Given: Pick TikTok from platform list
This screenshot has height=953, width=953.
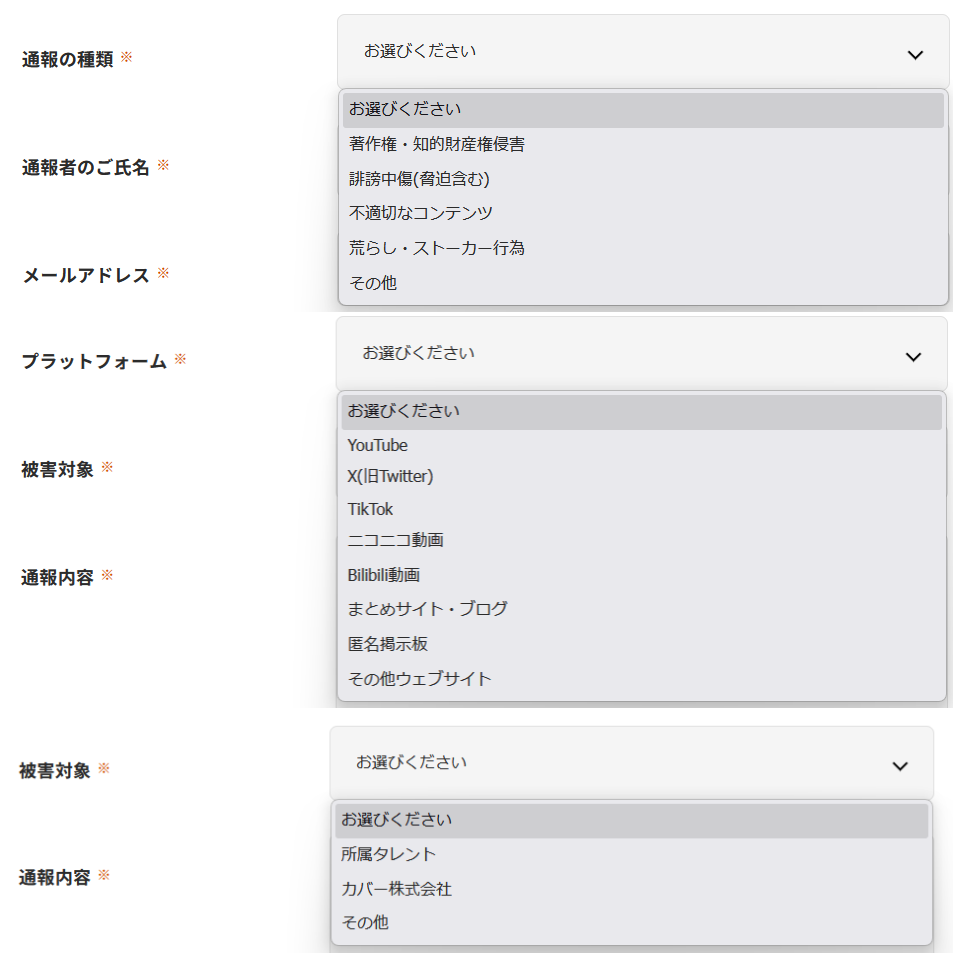Looking at the screenshot, I should (370, 509).
